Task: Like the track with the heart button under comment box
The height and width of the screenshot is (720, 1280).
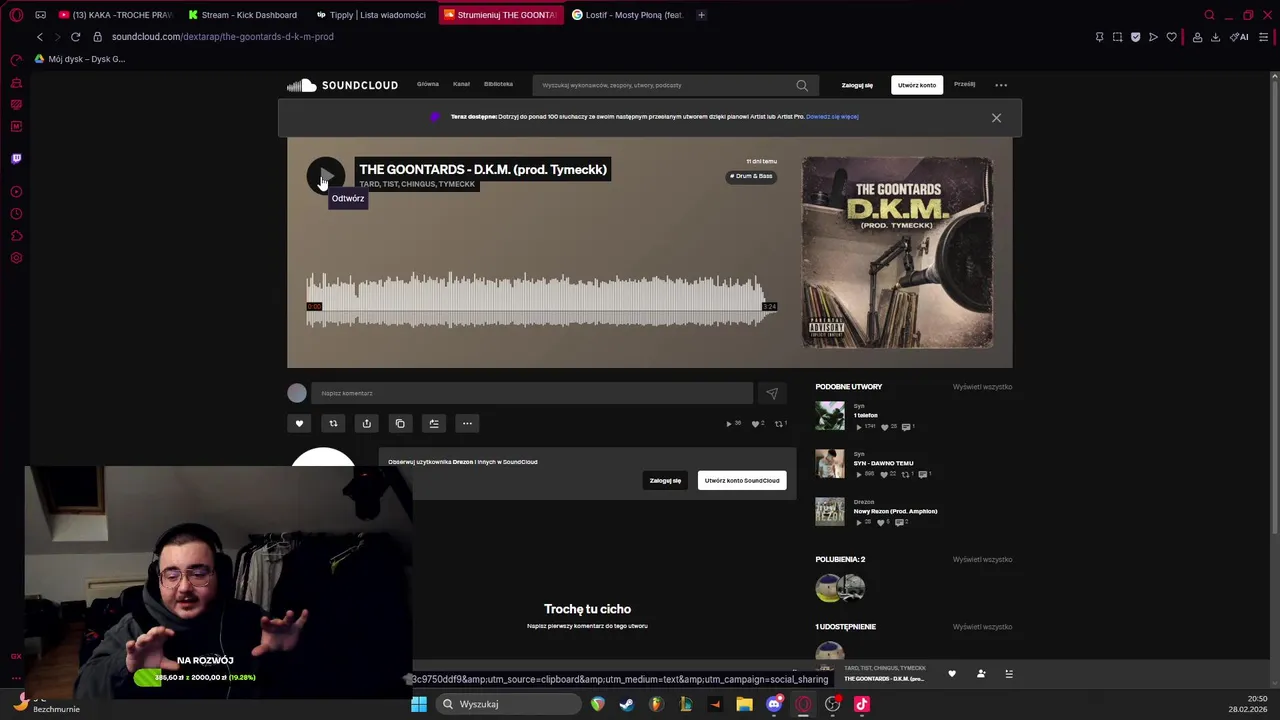Action: pos(299,423)
